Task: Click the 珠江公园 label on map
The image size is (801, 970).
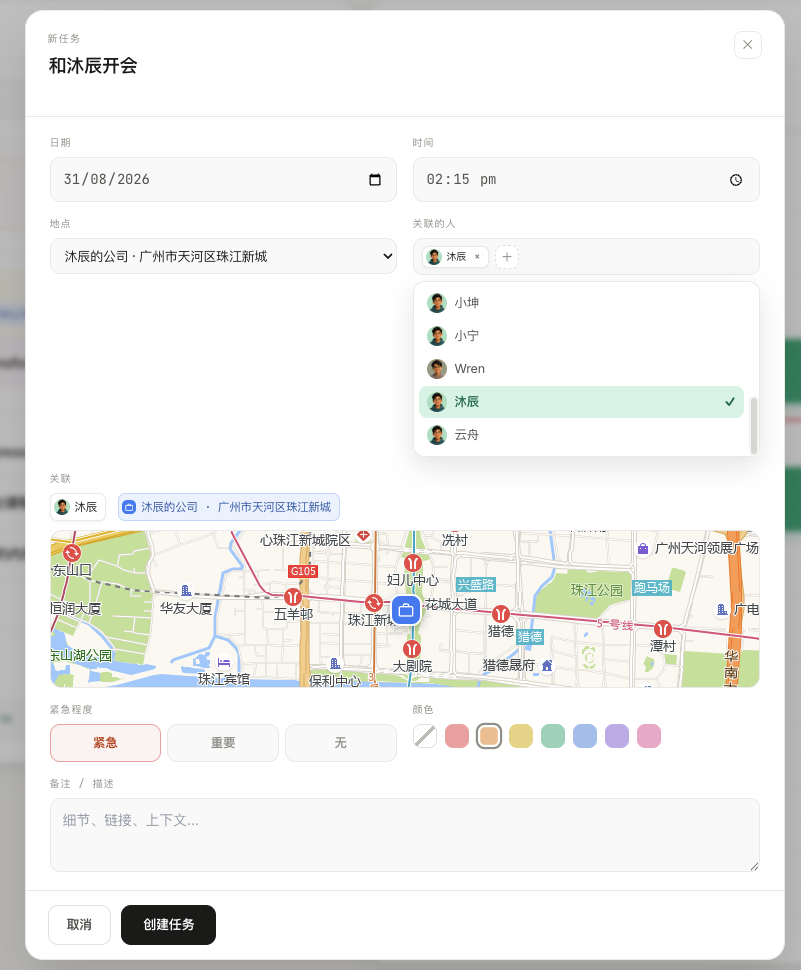Action: click(x=597, y=590)
